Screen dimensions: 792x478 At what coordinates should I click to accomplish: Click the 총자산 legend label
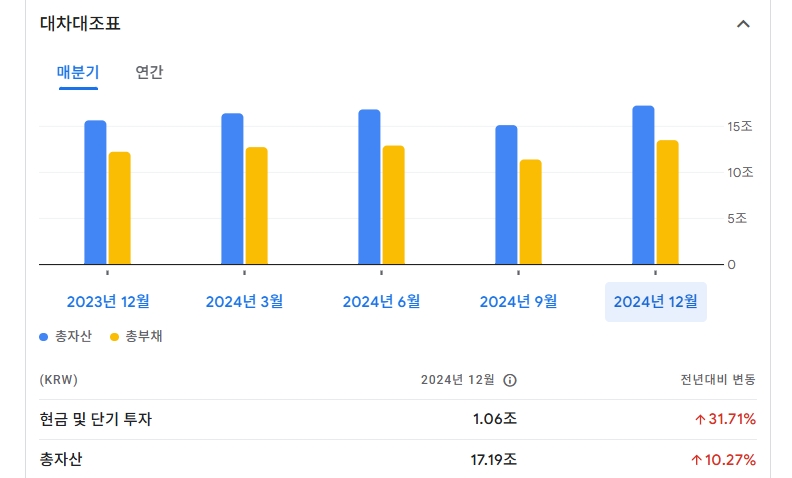73,337
